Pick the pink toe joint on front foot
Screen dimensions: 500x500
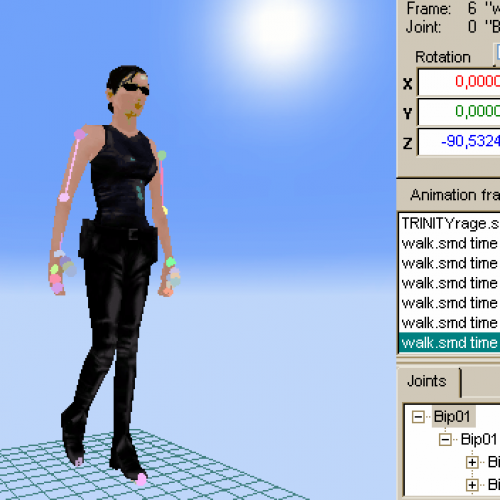(141, 479)
